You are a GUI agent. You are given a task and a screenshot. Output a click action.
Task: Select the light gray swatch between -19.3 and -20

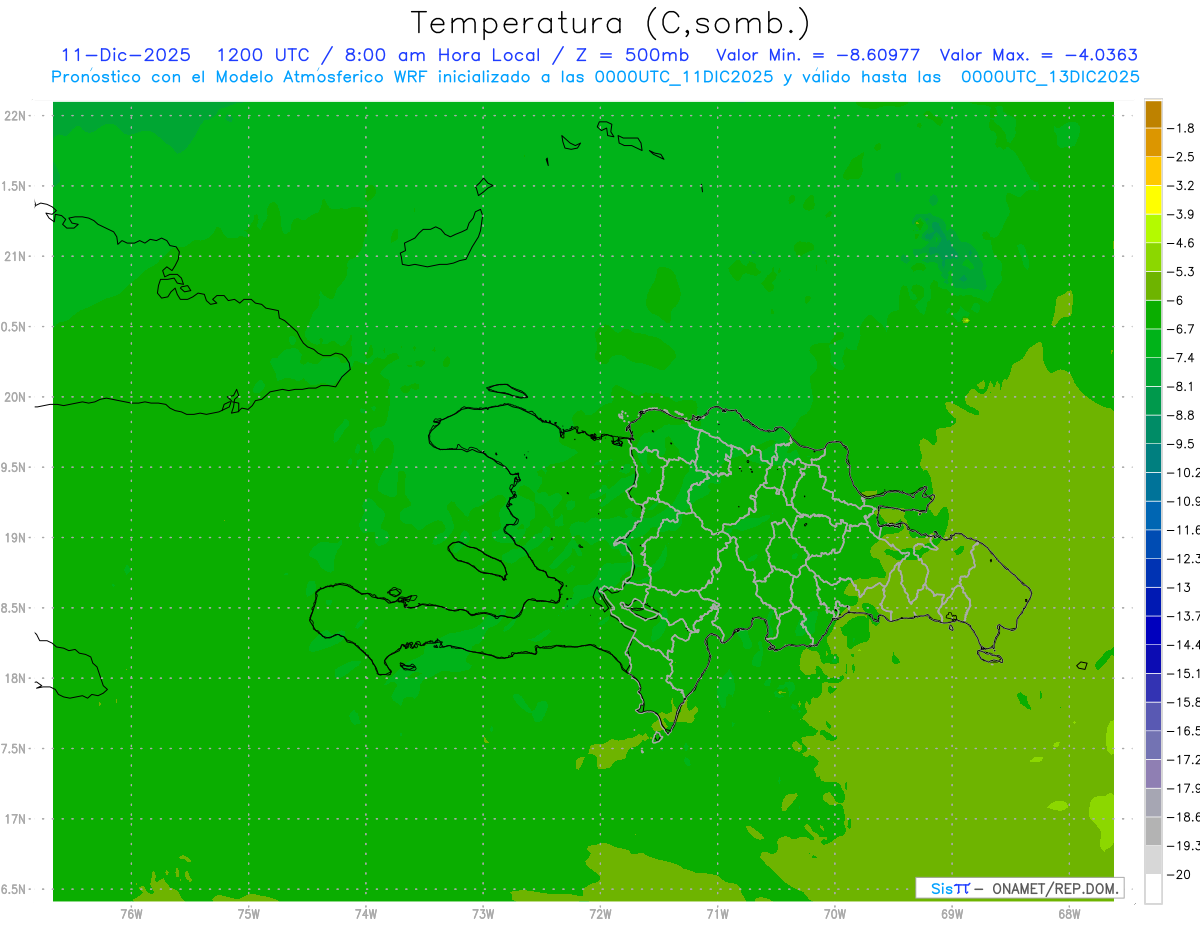tap(1153, 860)
